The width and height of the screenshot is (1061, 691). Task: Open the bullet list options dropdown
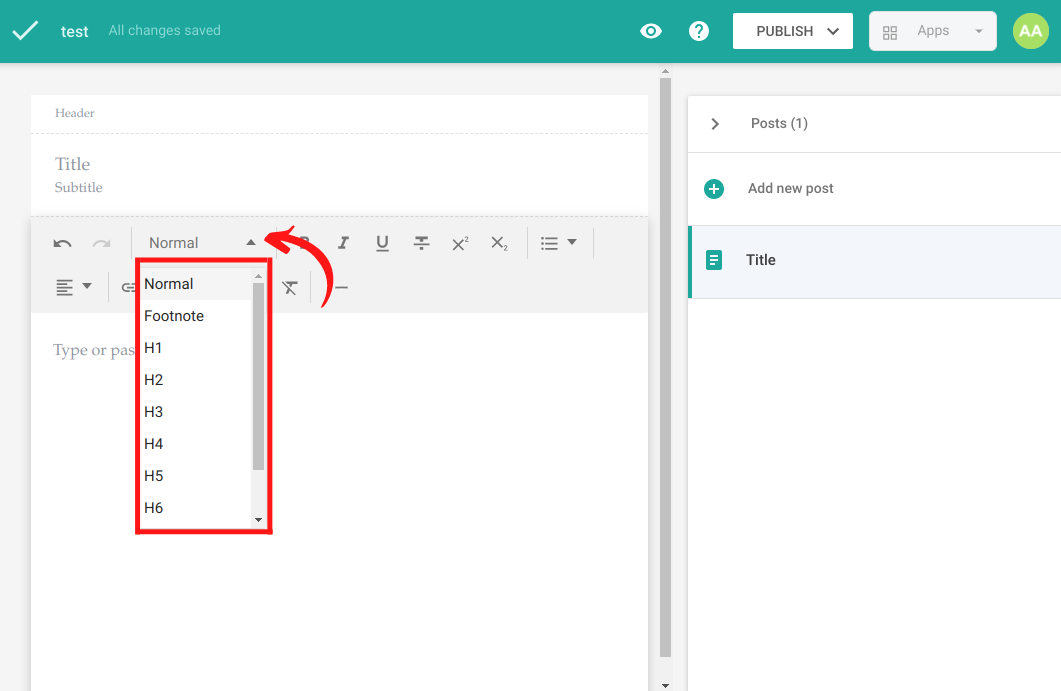point(559,243)
